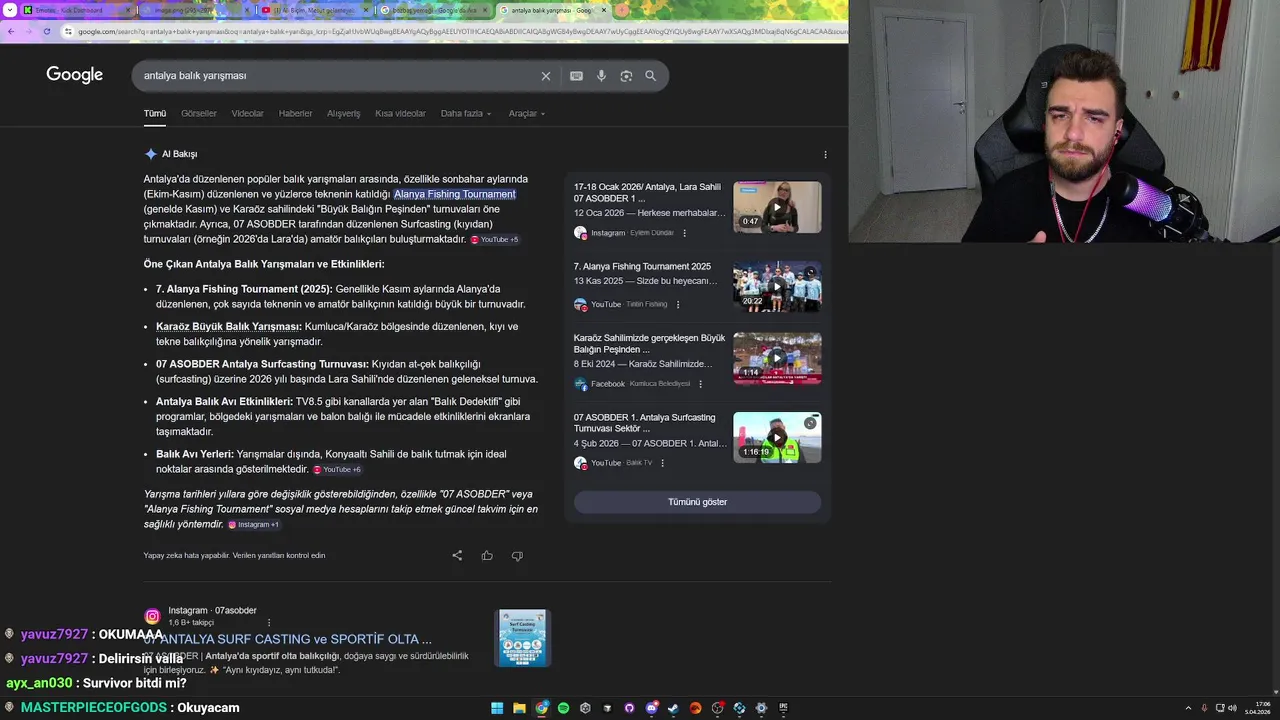Click the 'AI Bakışı' label
The width and height of the screenshot is (1280, 720).
[x=180, y=155]
